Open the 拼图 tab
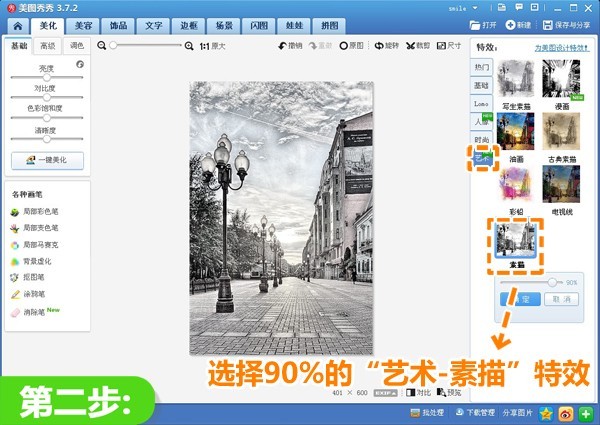This screenshot has width=600, height=425. tap(329, 26)
